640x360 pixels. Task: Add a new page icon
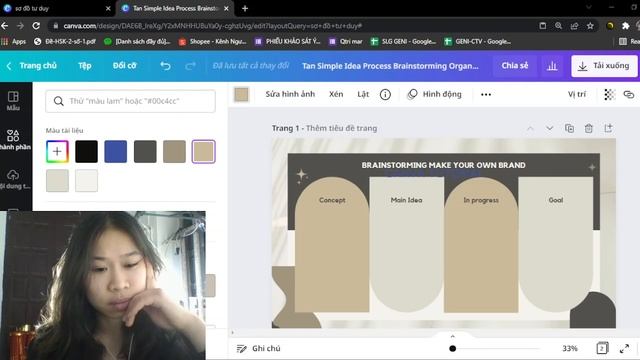click(608, 128)
